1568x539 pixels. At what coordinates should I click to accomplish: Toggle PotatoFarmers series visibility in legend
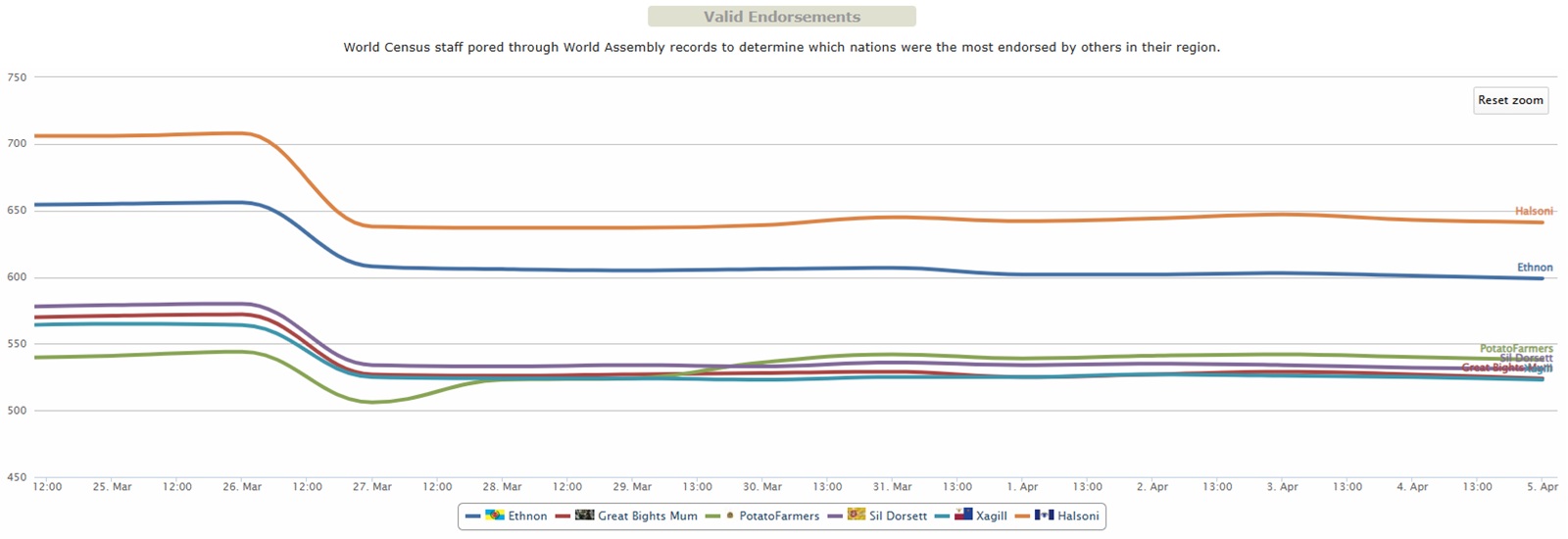click(779, 516)
